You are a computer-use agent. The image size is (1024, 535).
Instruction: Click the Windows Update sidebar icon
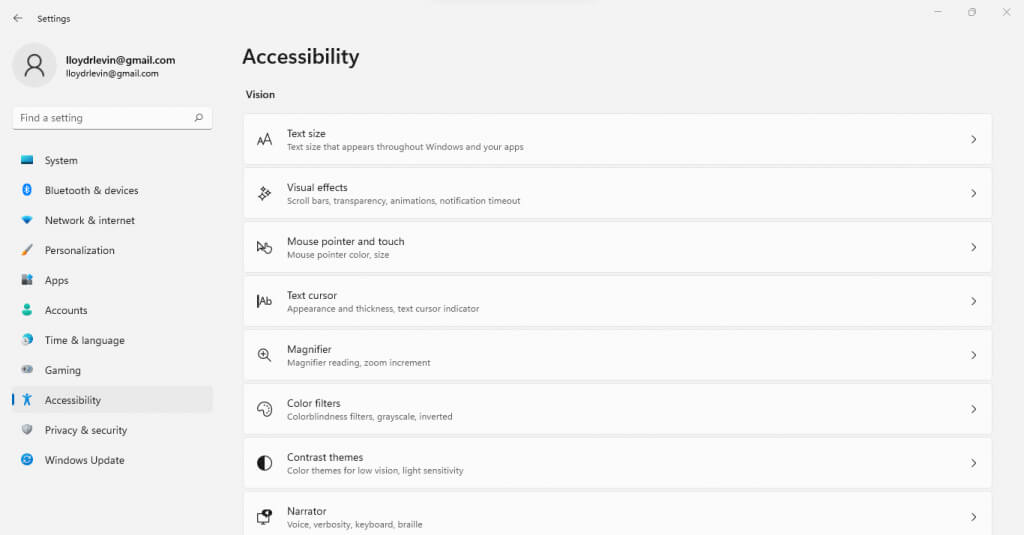coord(27,460)
